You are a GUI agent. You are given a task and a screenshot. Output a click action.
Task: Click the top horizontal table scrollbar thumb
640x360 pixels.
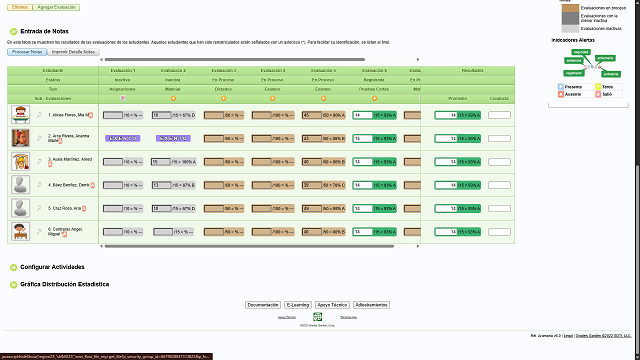point(235,60)
